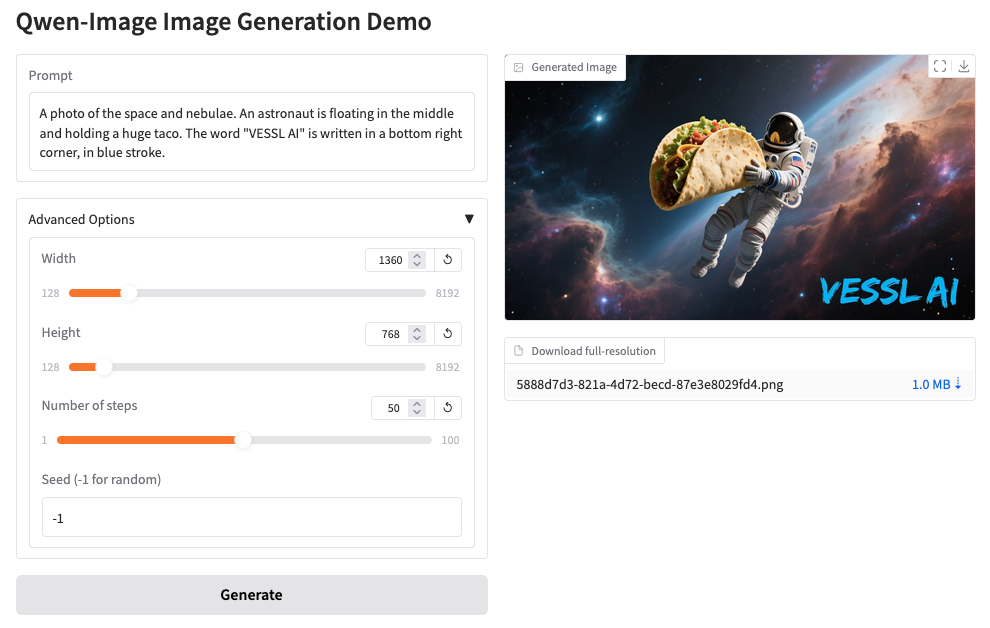
Task: Click the Number of steps slider handle
Action: (x=243, y=440)
